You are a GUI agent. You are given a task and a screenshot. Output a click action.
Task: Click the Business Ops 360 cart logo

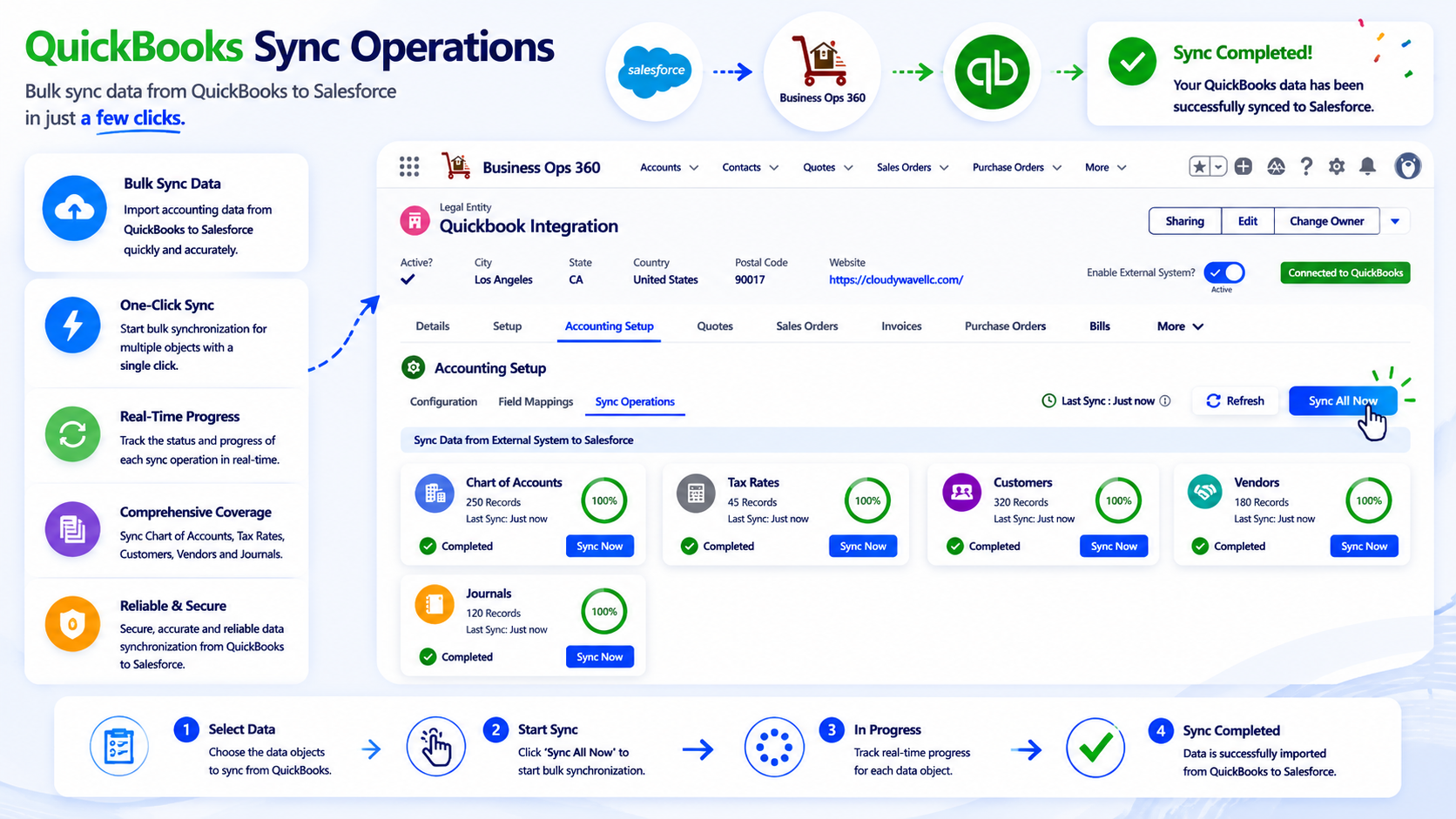click(x=455, y=165)
